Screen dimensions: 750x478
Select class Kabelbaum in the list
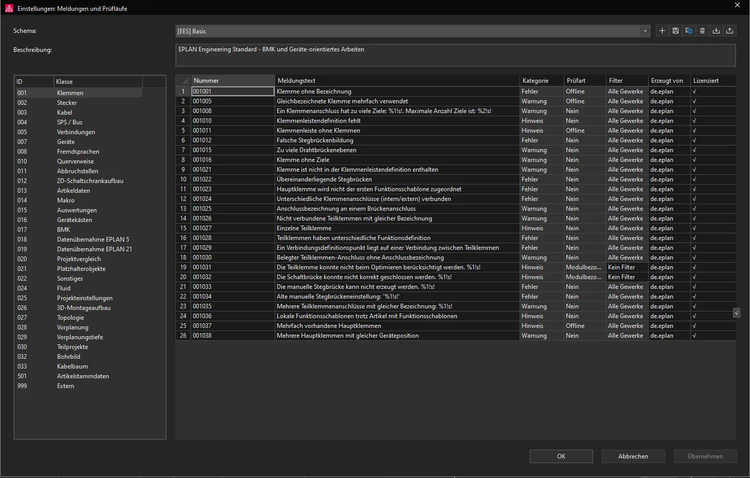point(71,366)
